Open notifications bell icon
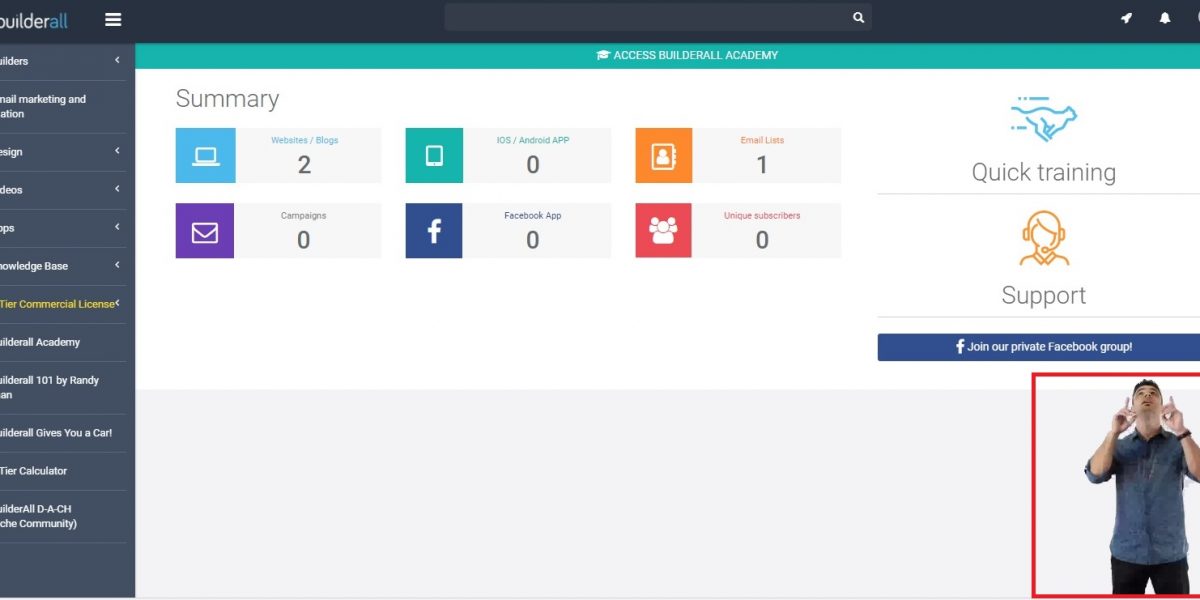Screen dimensions: 1200x600 pos(1165,19)
